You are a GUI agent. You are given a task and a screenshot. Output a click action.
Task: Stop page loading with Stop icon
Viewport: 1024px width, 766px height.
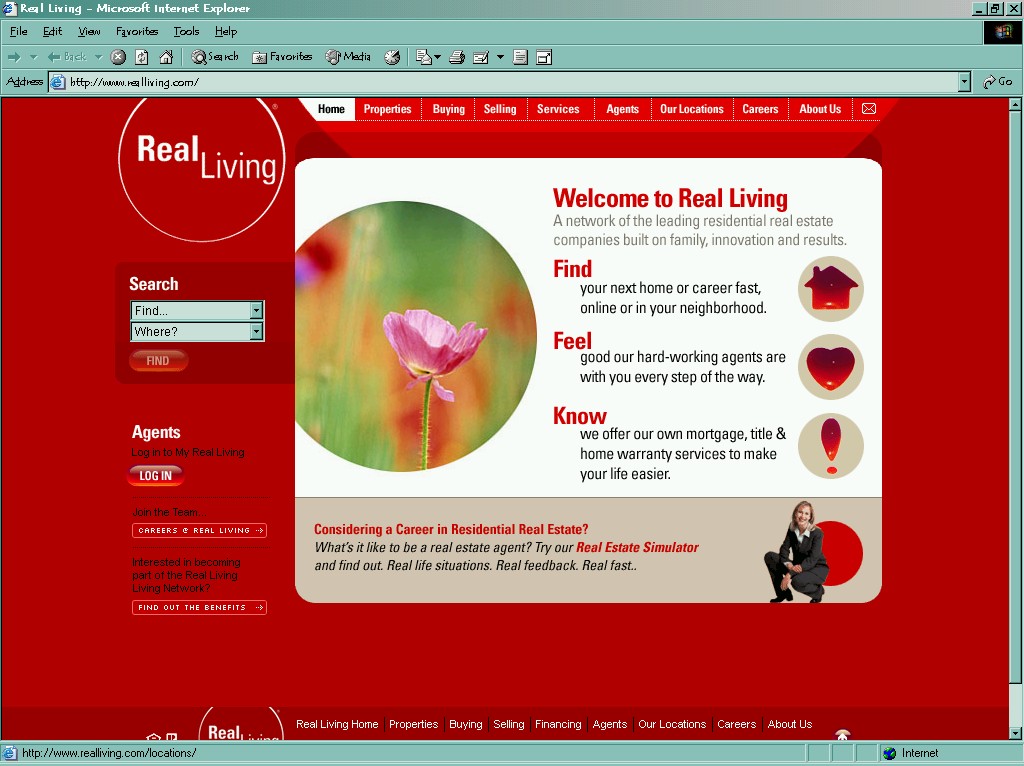click(x=118, y=57)
